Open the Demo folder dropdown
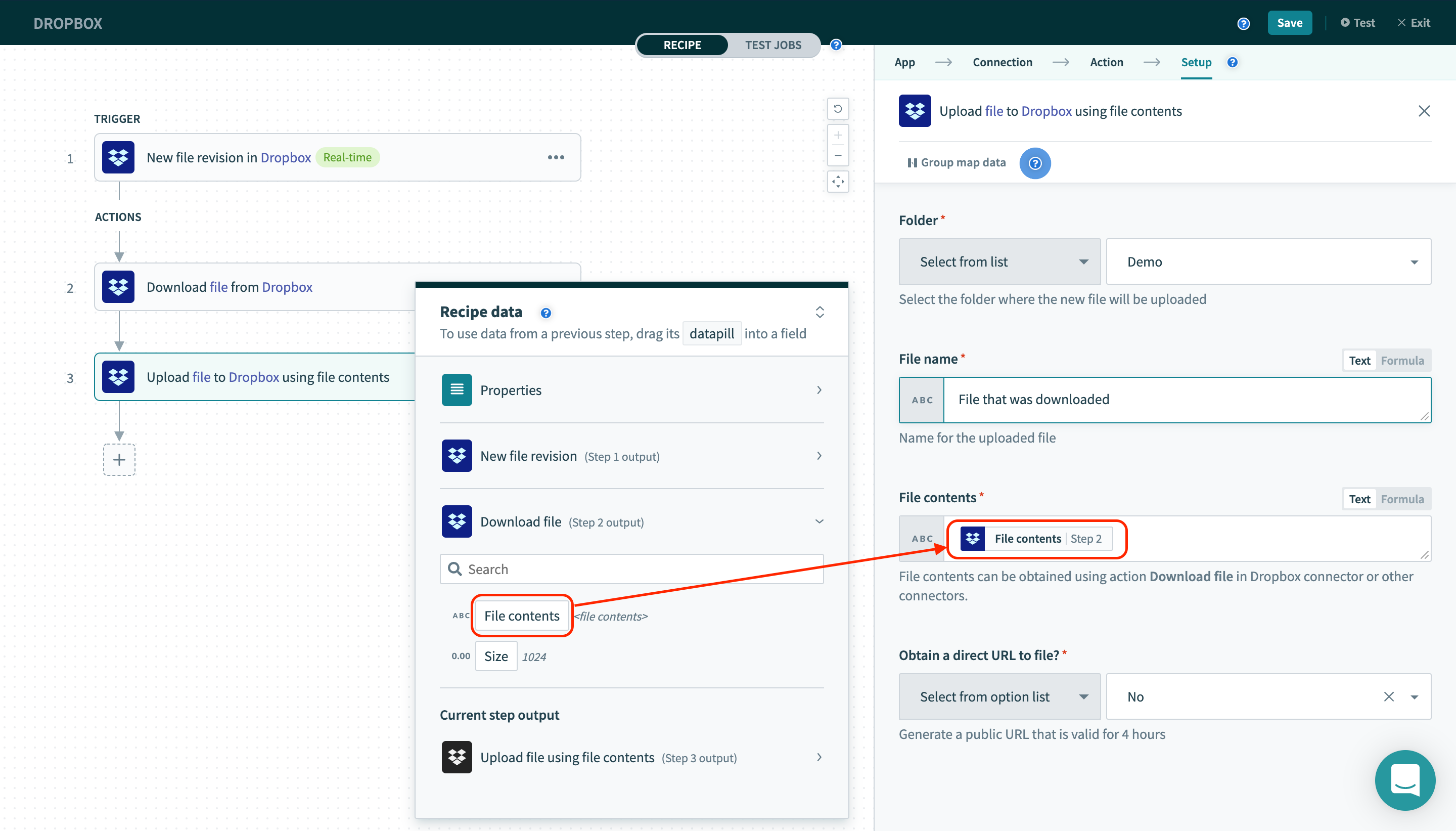Viewport: 1456px width, 831px height. tap(1268, 261)
